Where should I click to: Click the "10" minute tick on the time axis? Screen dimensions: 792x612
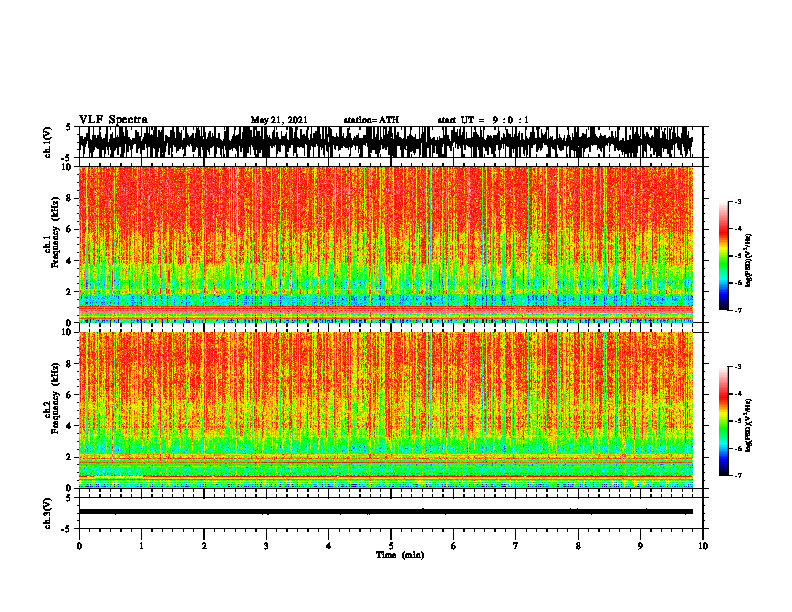pyautogui.click(x=703, y=546)
